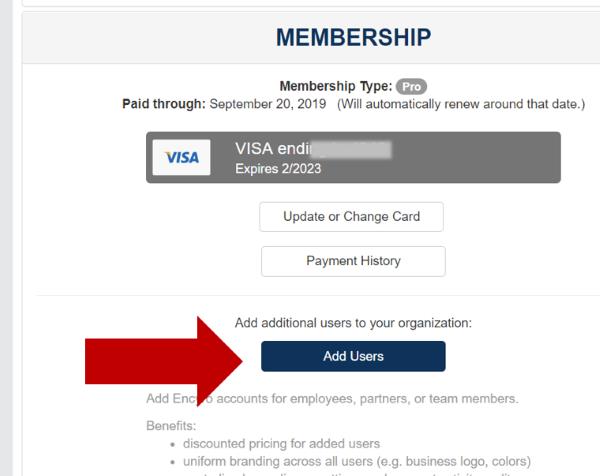This screenshot has height=476, width=600.
Task: Open Payment History
Action: 353,261
